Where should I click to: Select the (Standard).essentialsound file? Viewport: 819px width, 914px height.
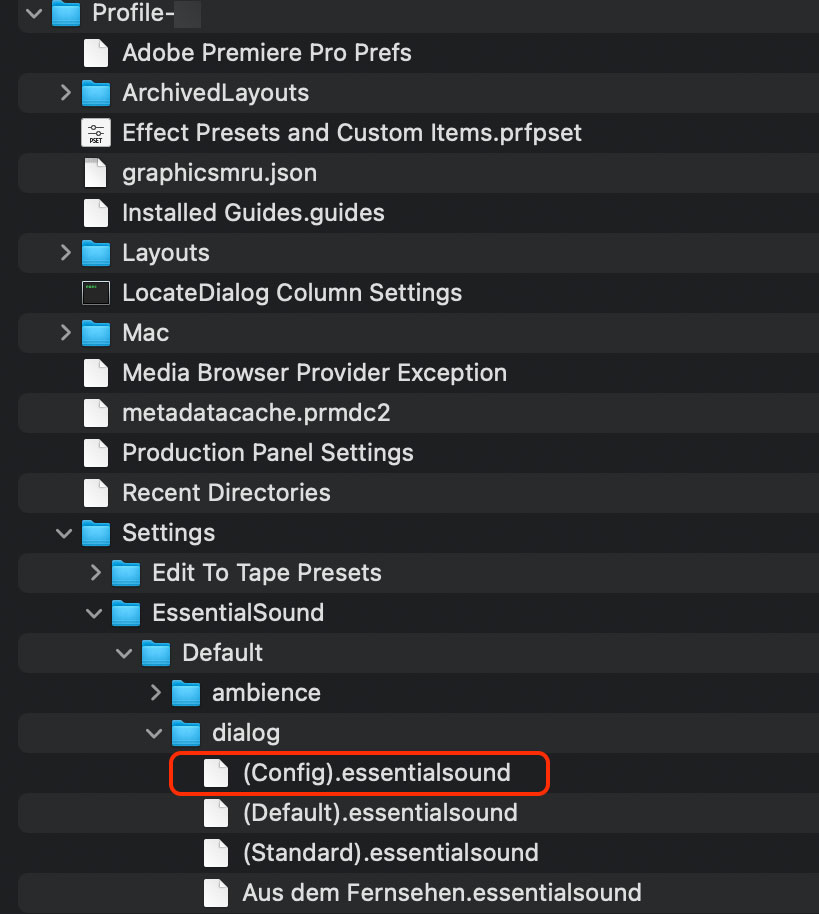pos(388,852)
